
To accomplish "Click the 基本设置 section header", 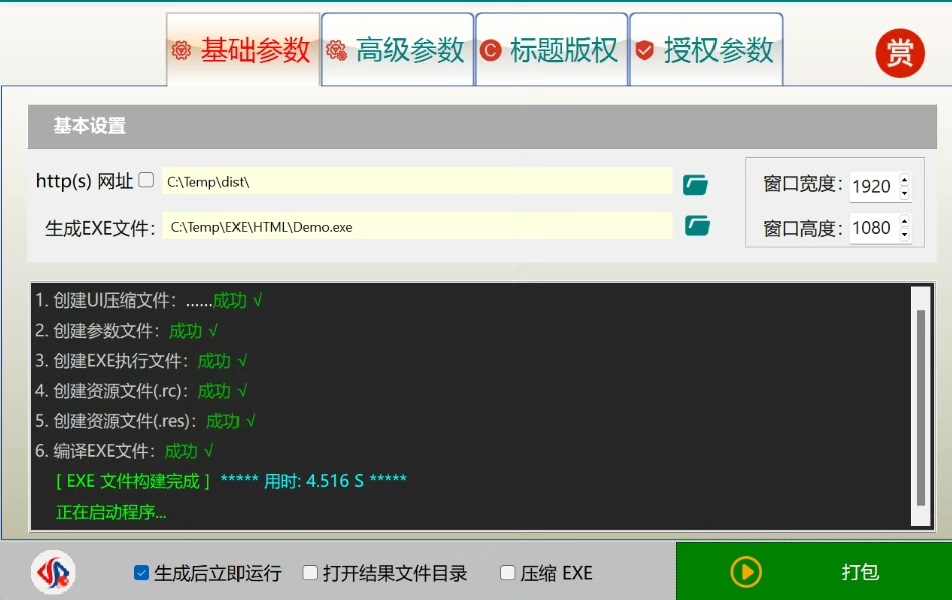I will point(482,126).
